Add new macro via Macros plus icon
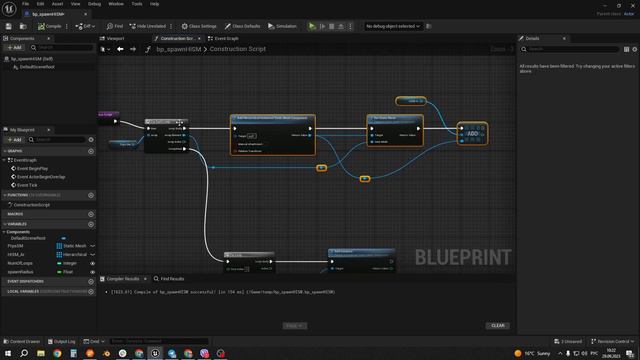 click(x=91, y=214)
